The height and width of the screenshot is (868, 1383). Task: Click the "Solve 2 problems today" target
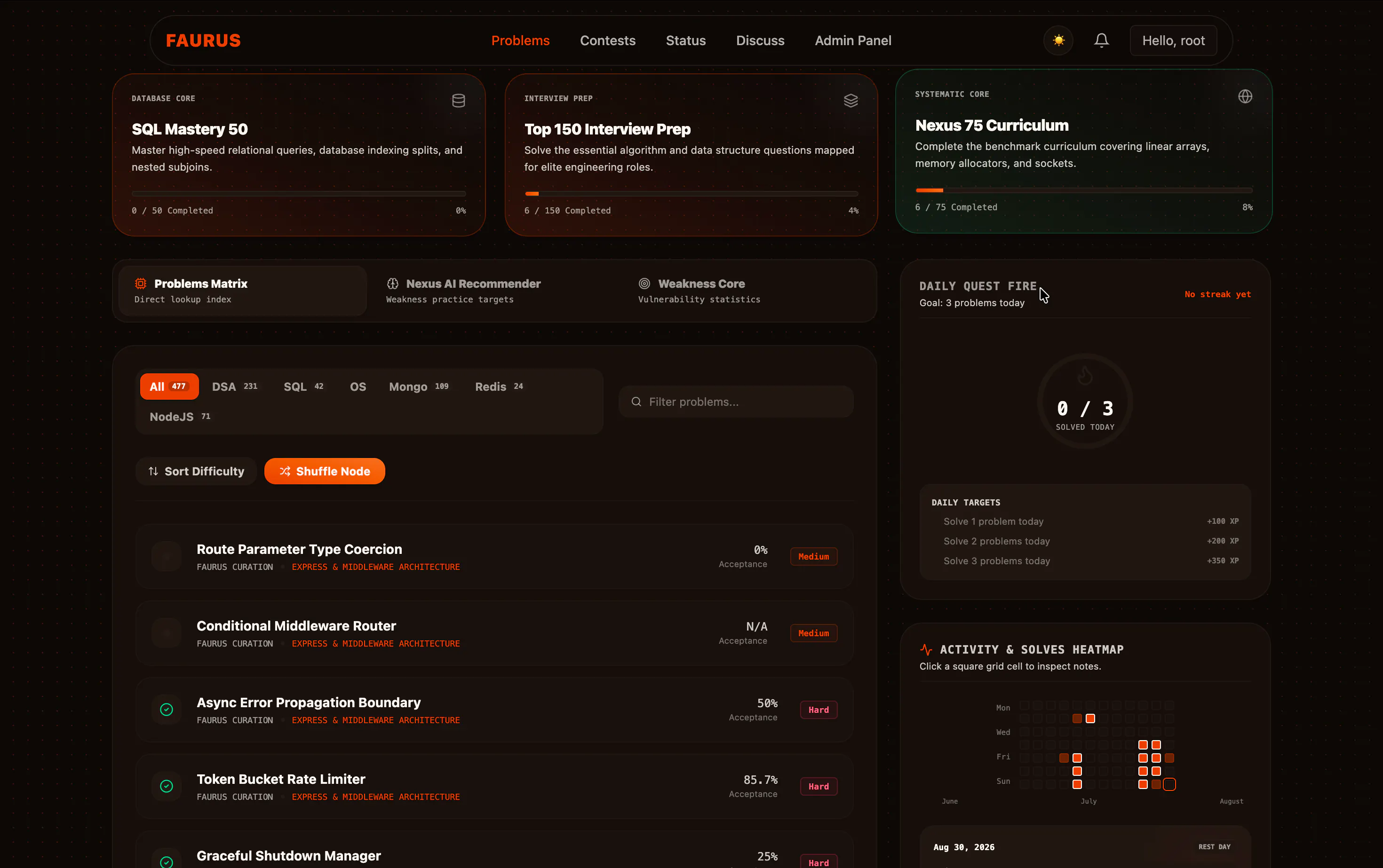click(996, 541)
